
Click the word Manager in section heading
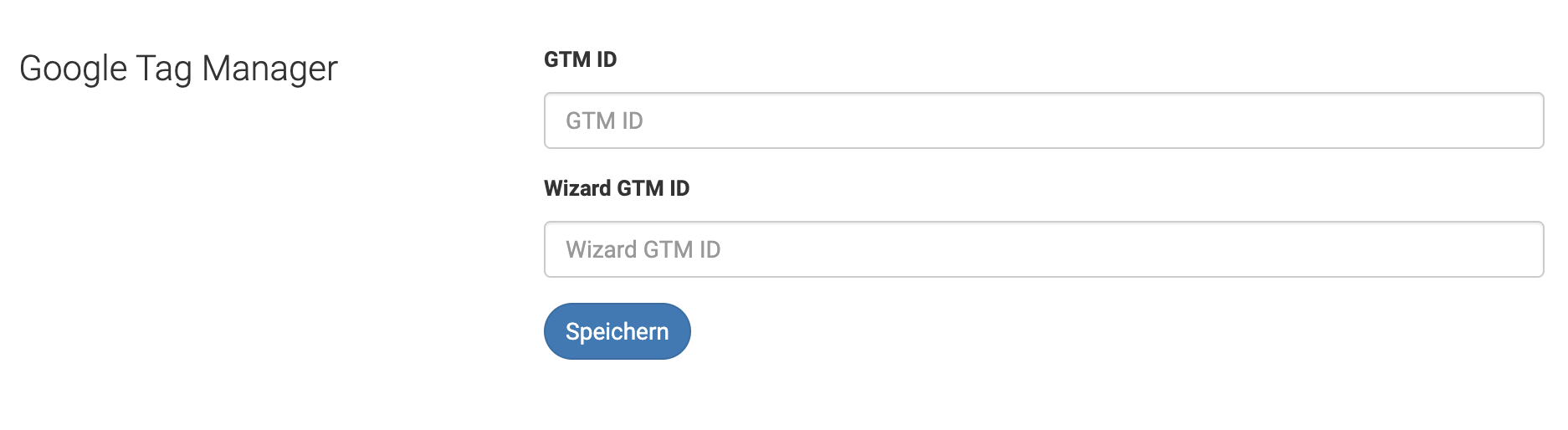269,69
